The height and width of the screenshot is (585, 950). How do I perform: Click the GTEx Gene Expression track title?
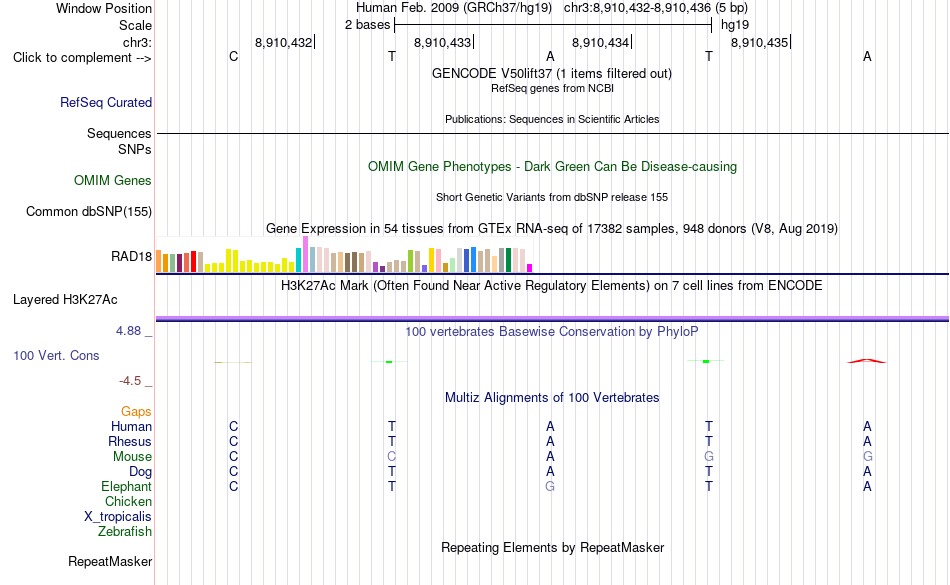(x=551, y=228)
